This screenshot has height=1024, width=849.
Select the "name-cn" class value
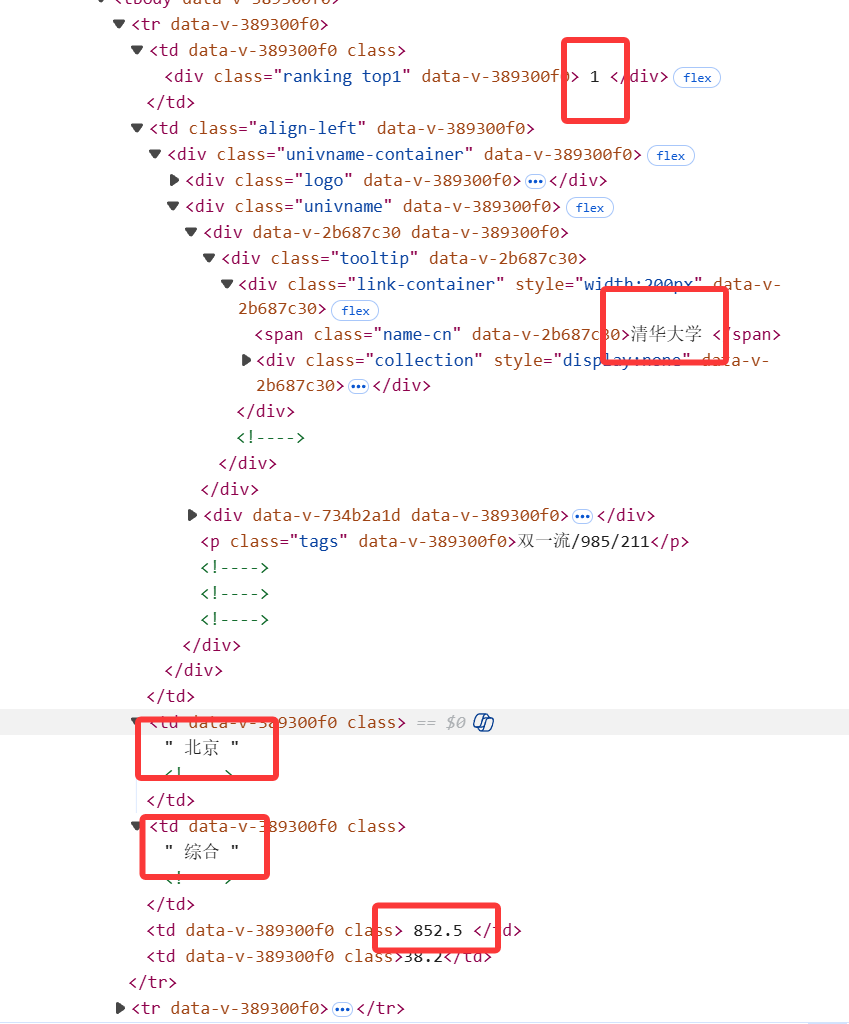click(417, 334)
